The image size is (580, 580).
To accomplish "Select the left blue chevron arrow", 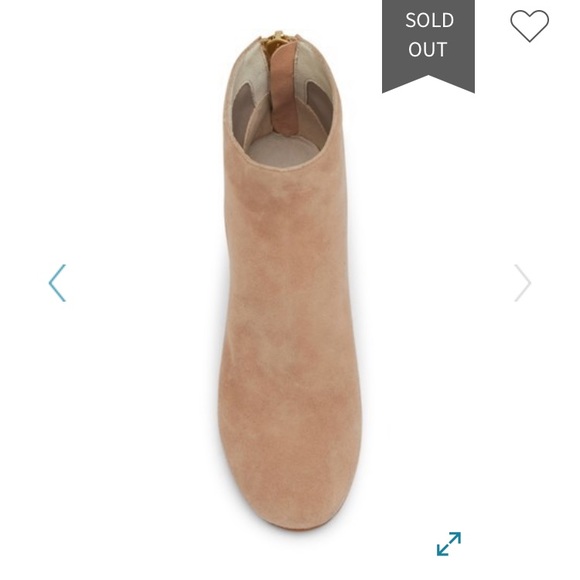I will (57, 283).
